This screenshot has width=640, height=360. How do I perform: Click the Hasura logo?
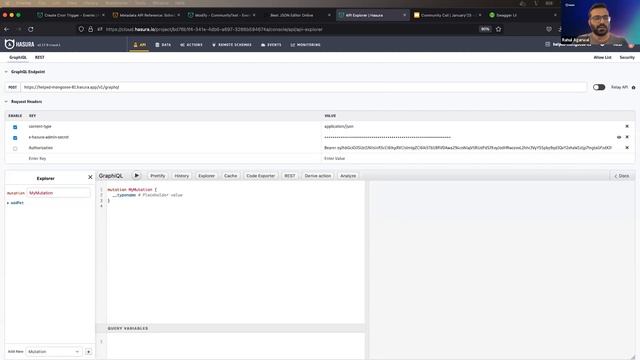[20, 44]
